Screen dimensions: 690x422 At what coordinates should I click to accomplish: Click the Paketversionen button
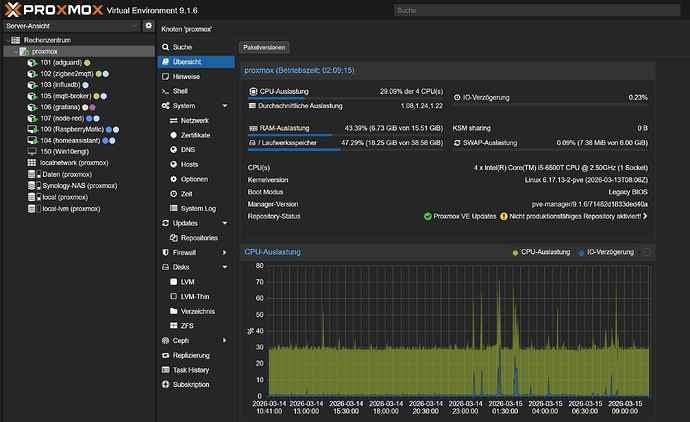264,48
